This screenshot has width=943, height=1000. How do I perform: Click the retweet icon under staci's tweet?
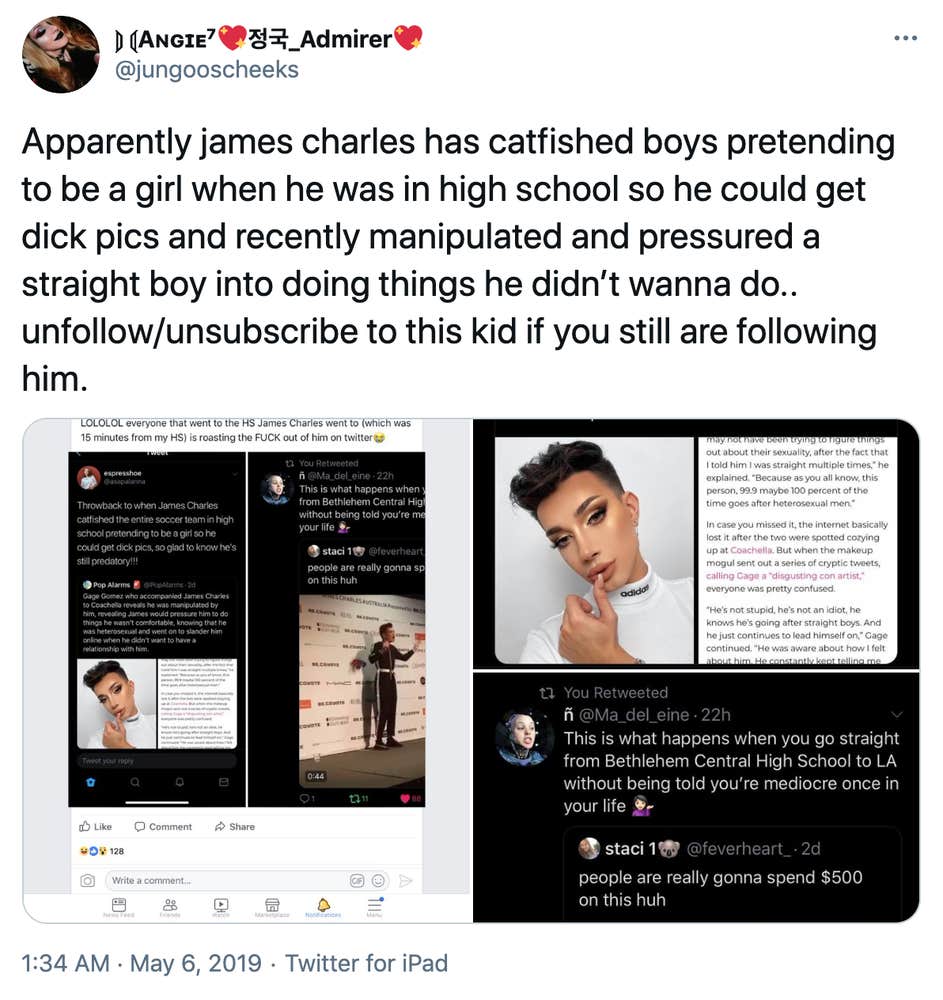click(356, 798)
